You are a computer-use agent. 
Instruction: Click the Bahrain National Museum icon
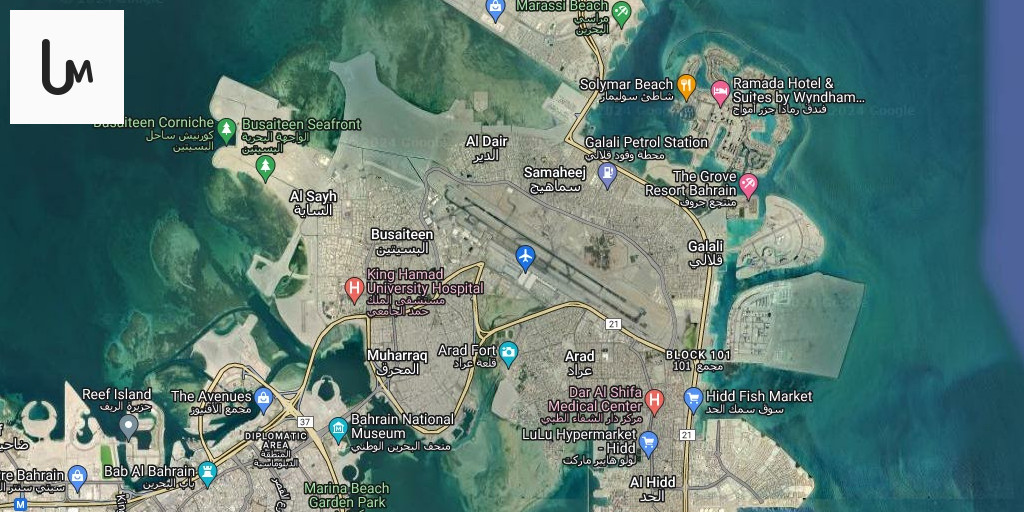[x=338, y=429]
